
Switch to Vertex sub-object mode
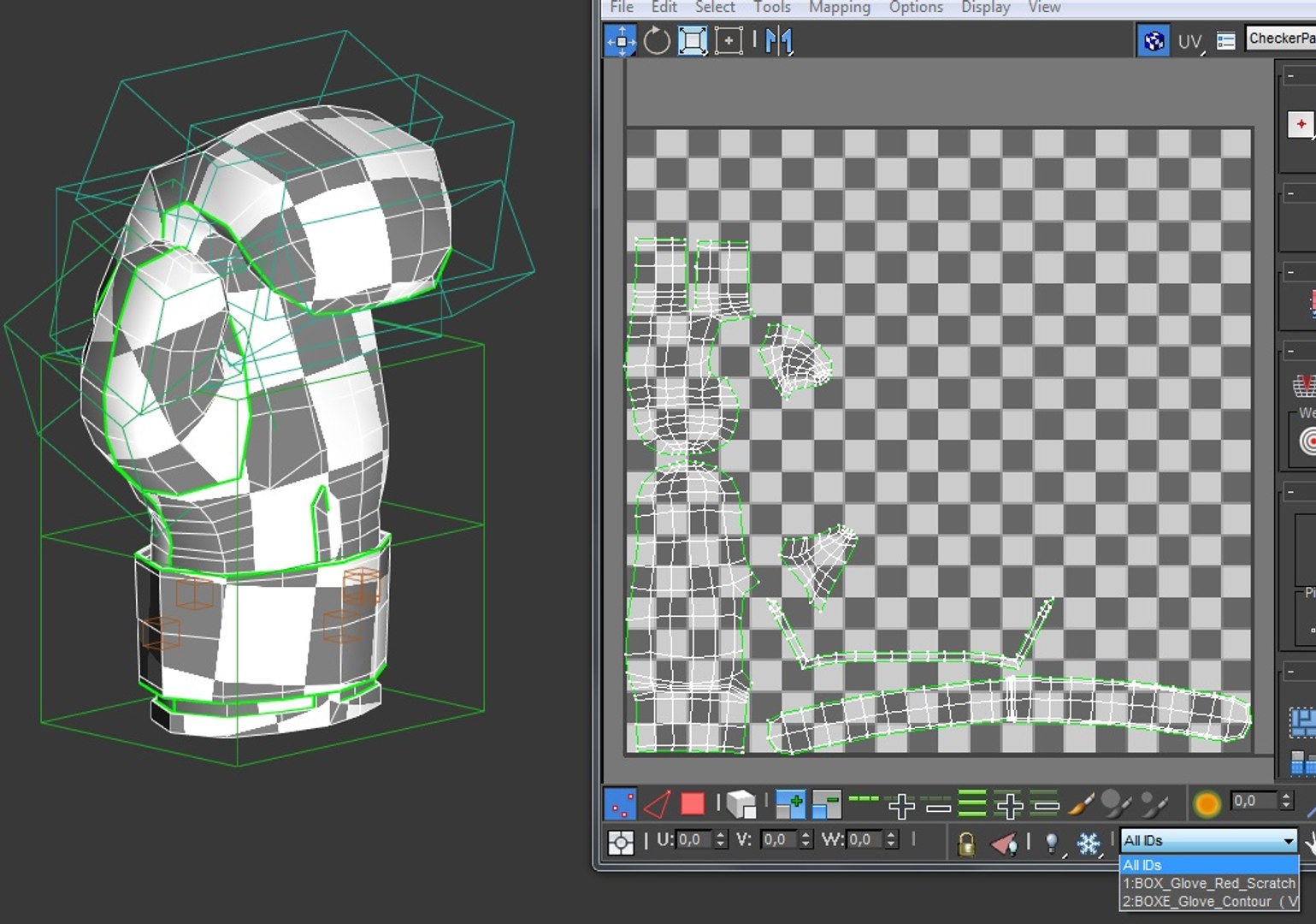point(620,804)
